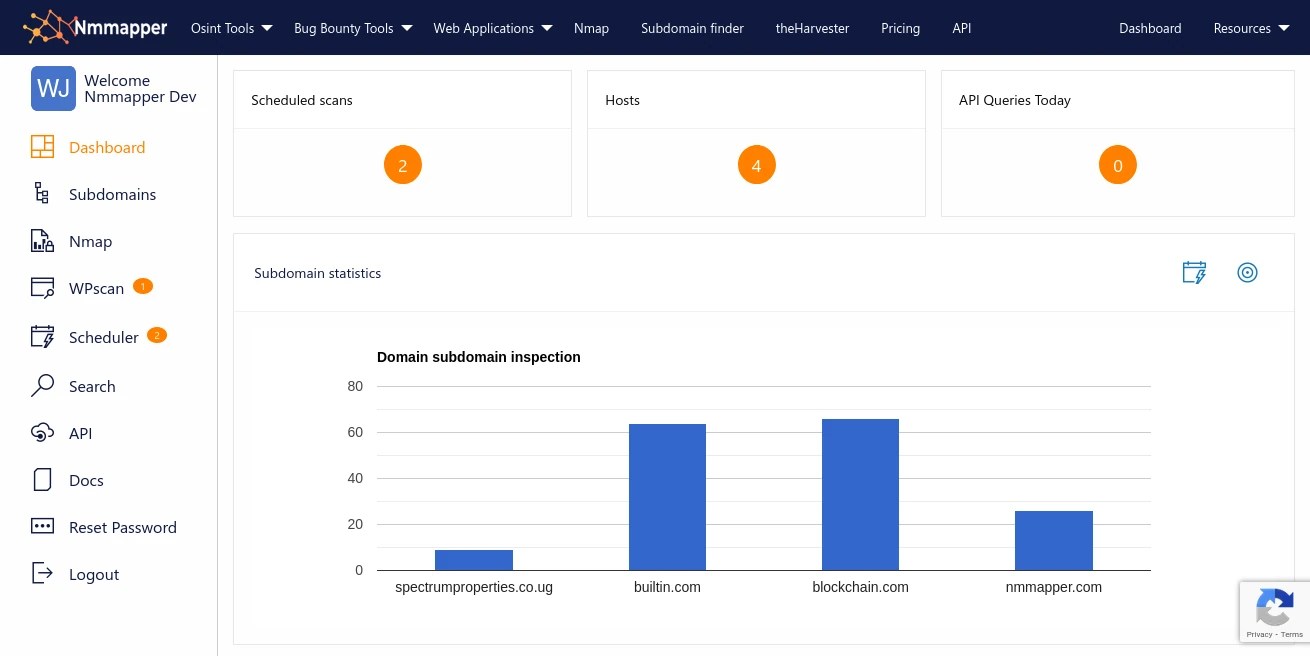Click the Logout arrow icon
The height and width of the screenshot is (656, 1310).
tap(42, 574)
